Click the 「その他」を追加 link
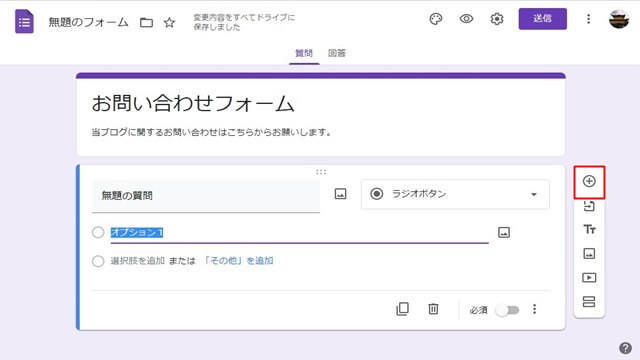640x360 pixels. pos(238,261)
